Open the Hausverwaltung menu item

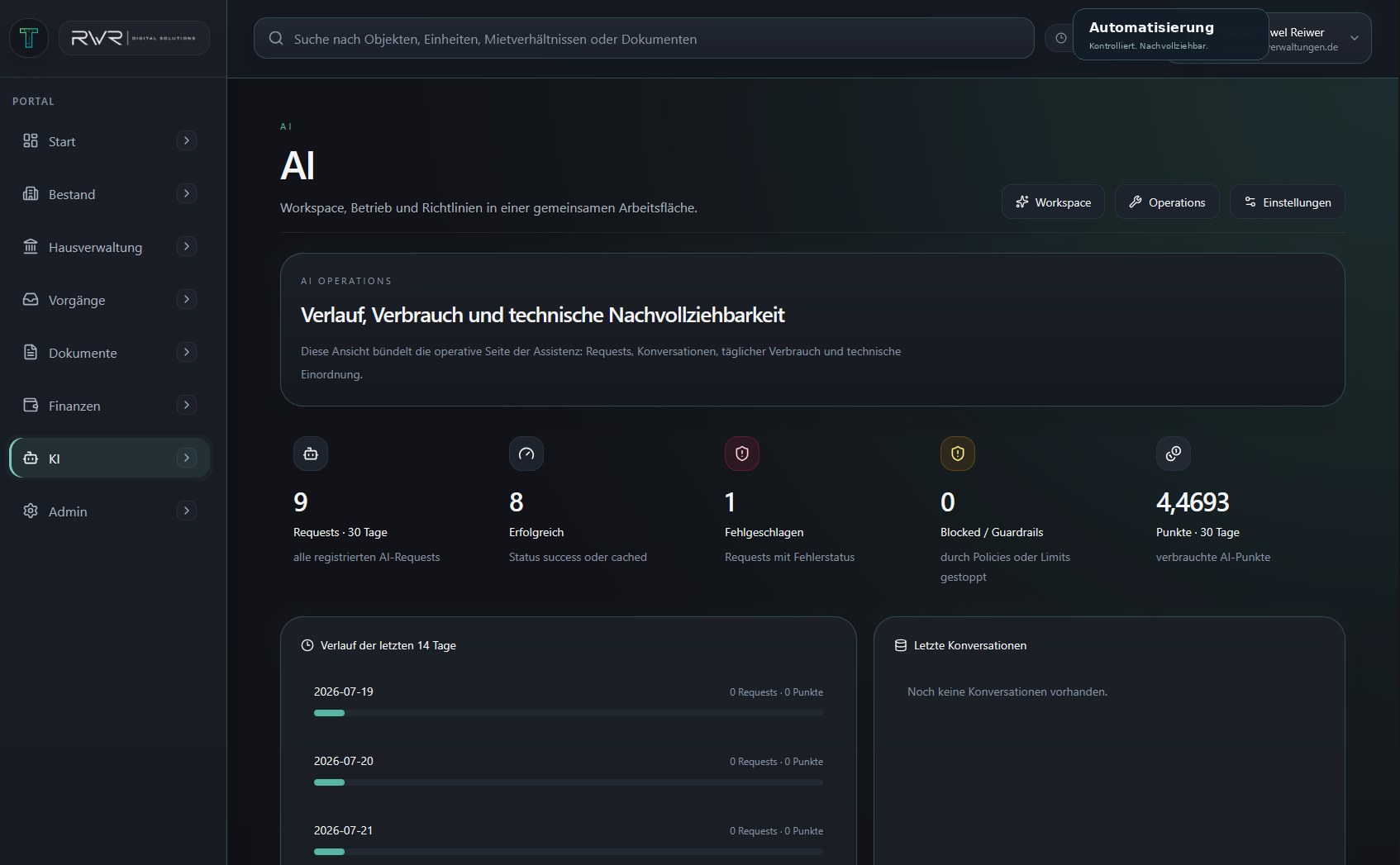click(110, 247)
